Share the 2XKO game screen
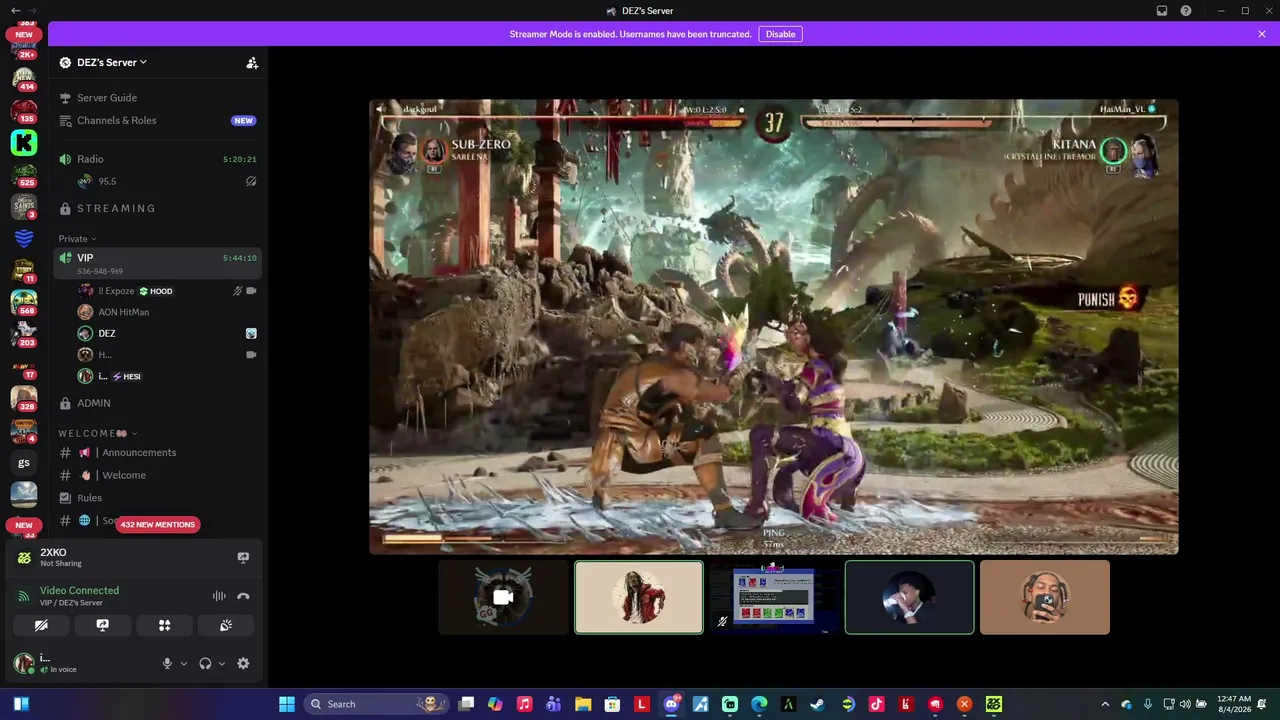The width and height of the screenshot is (1280, 720). [243, 557]
